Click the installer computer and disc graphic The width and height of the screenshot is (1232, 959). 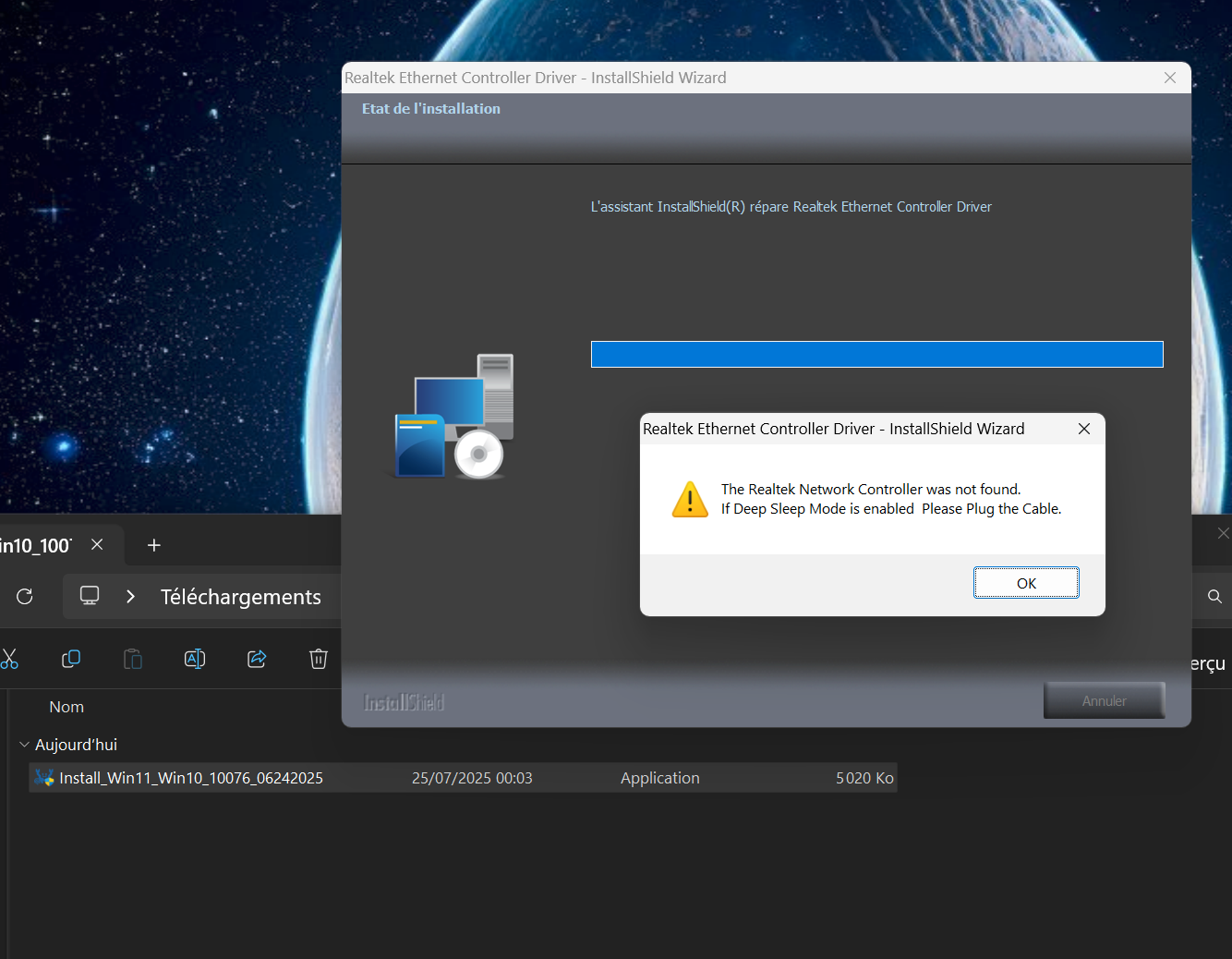tap(453, 416)
